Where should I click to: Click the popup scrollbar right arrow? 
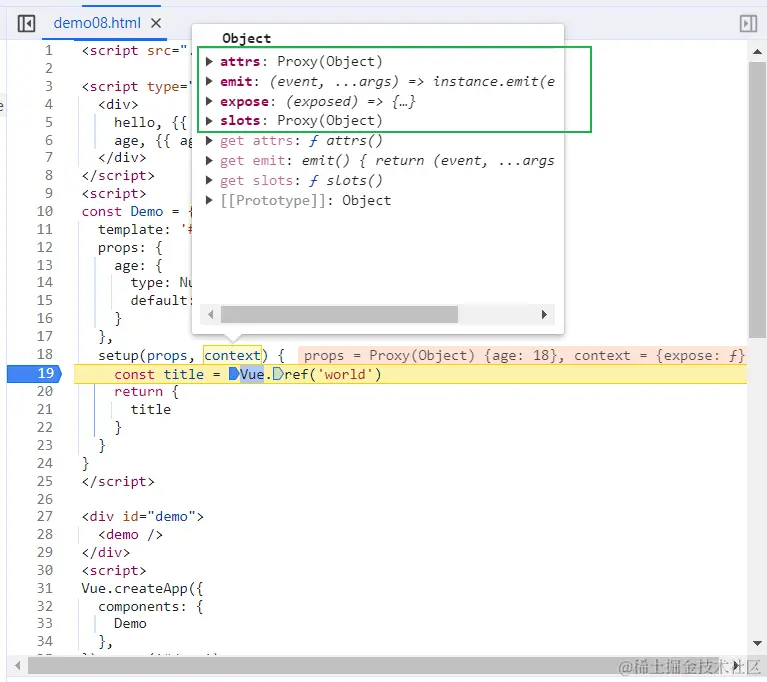[x=544, y=315]
